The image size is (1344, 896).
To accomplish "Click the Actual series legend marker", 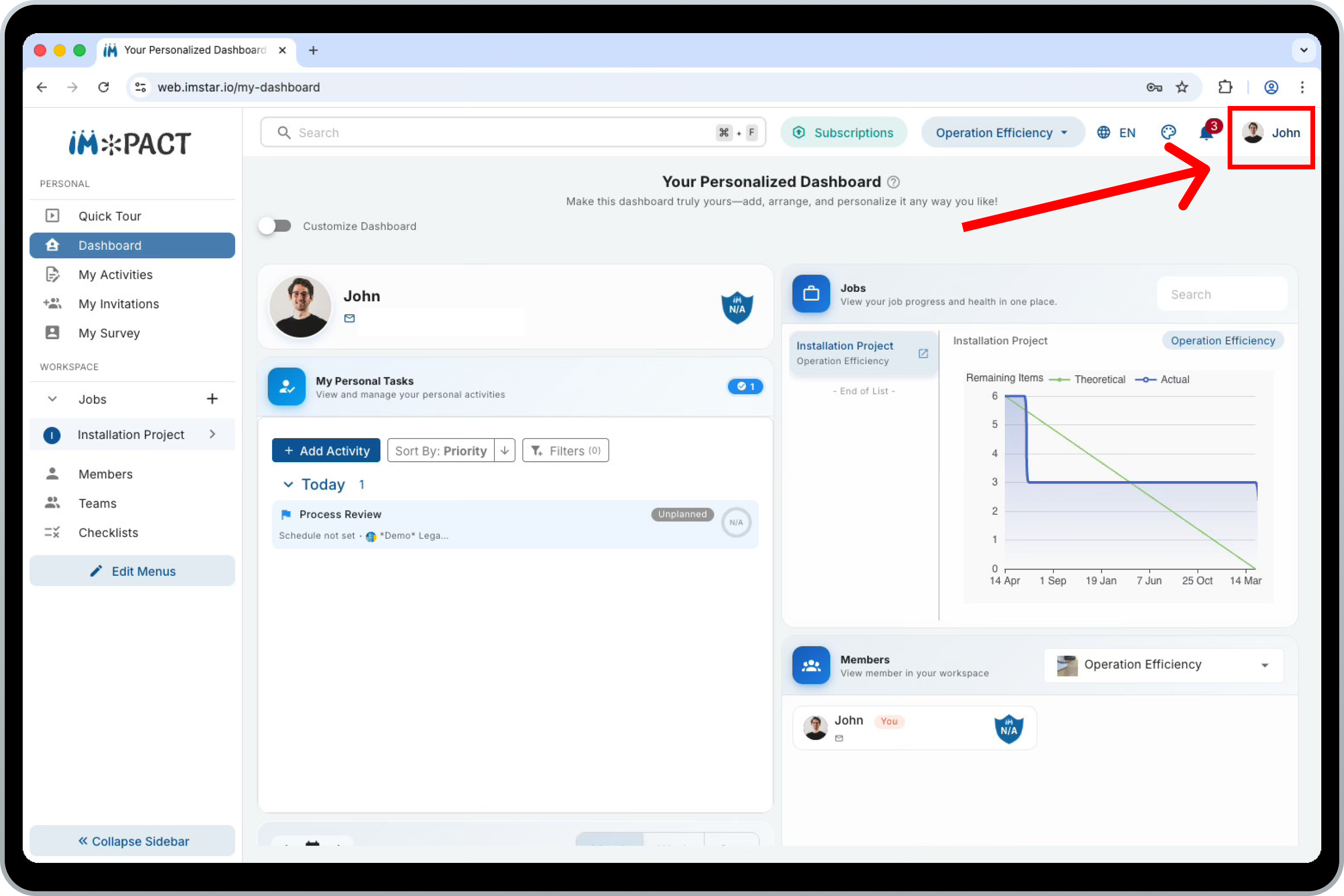I will coord(1145,380).
